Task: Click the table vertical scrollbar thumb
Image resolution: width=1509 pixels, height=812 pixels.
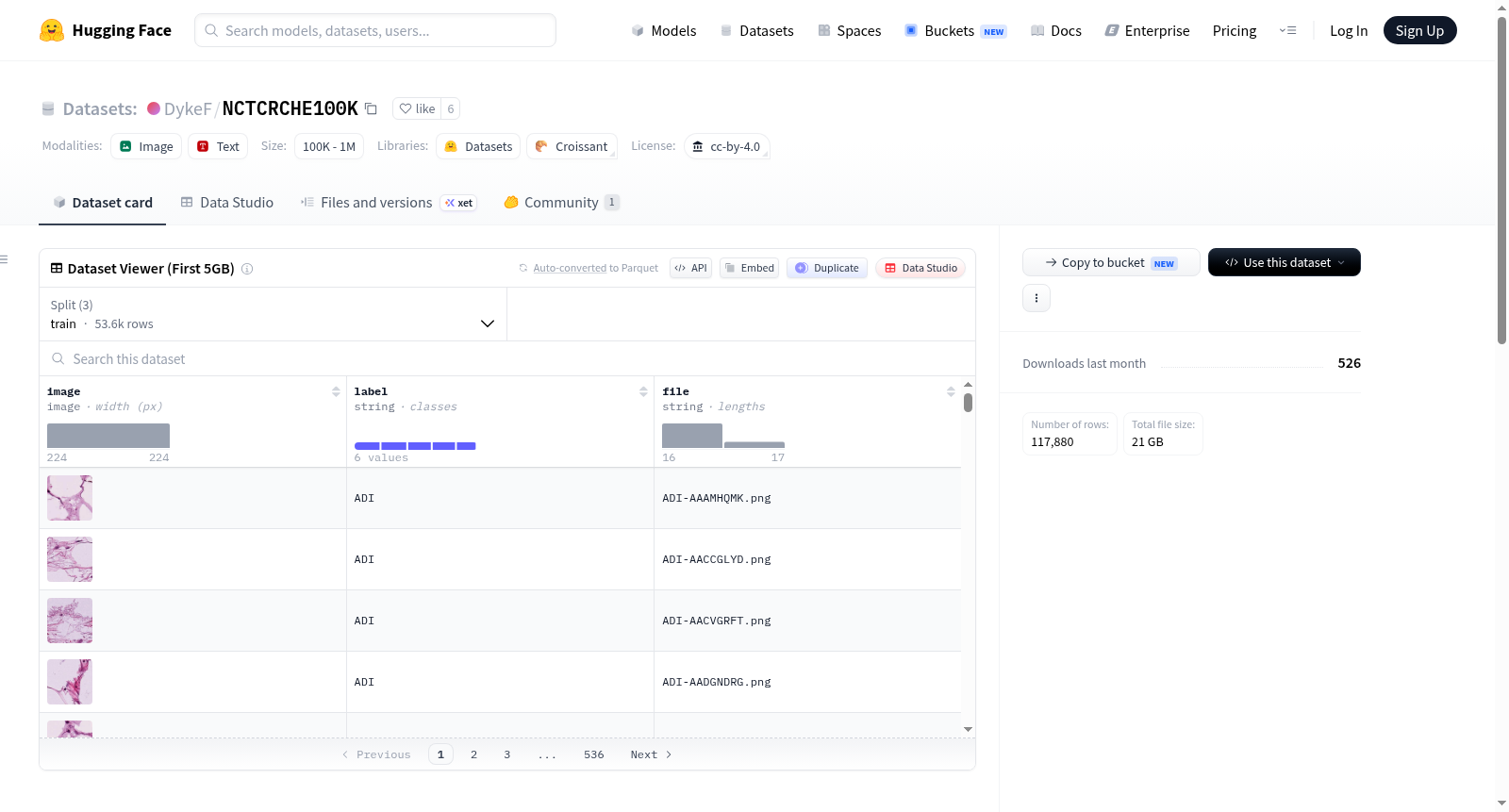Action: 968,403
